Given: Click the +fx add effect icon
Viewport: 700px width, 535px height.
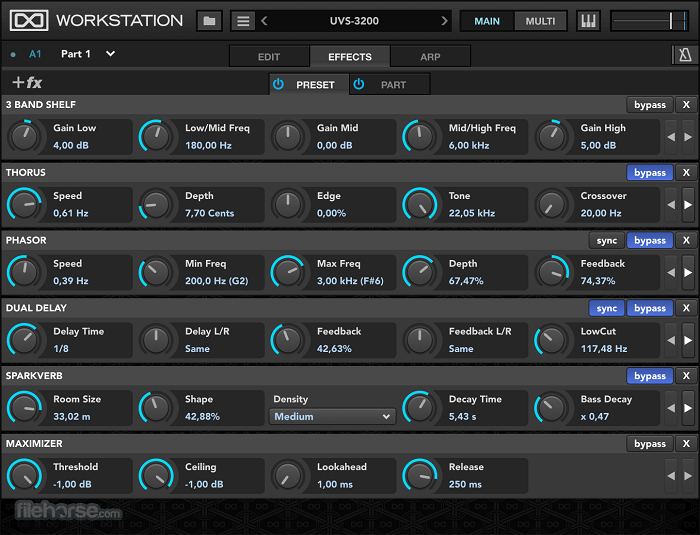Looking at the screenshot, I should click(x=27, y=84).
